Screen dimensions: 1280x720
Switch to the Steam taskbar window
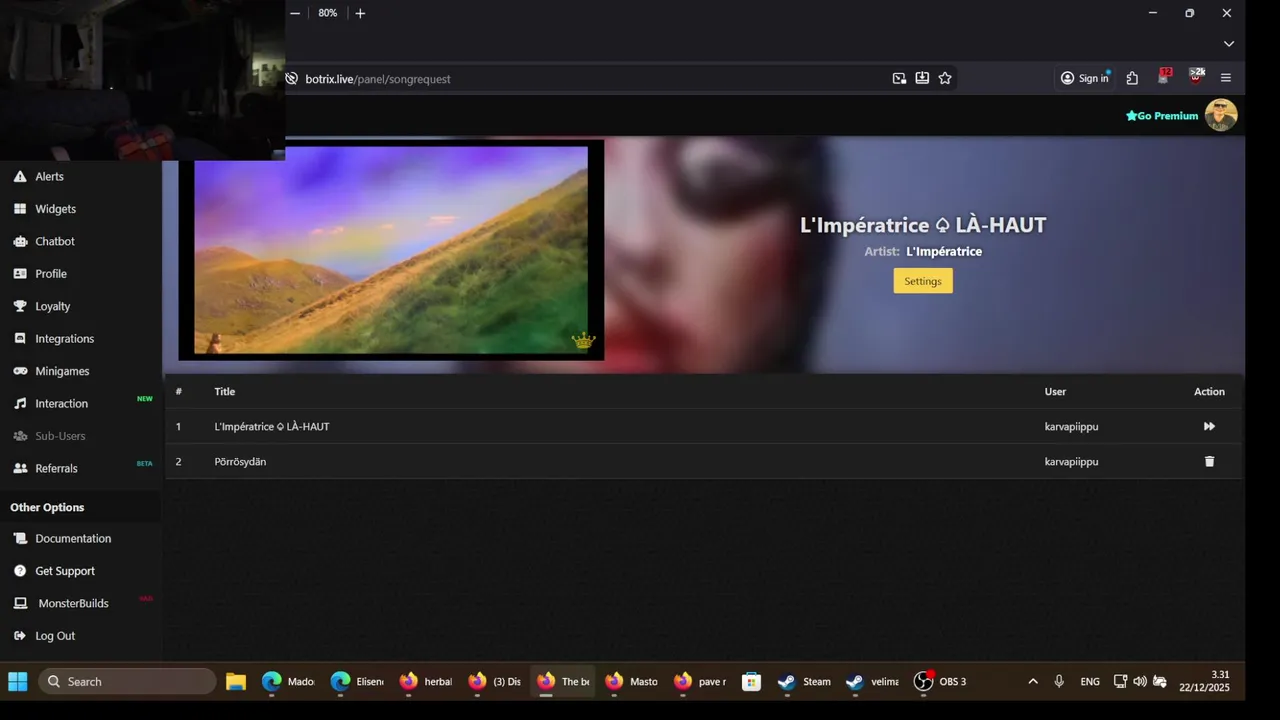point(805,682)
